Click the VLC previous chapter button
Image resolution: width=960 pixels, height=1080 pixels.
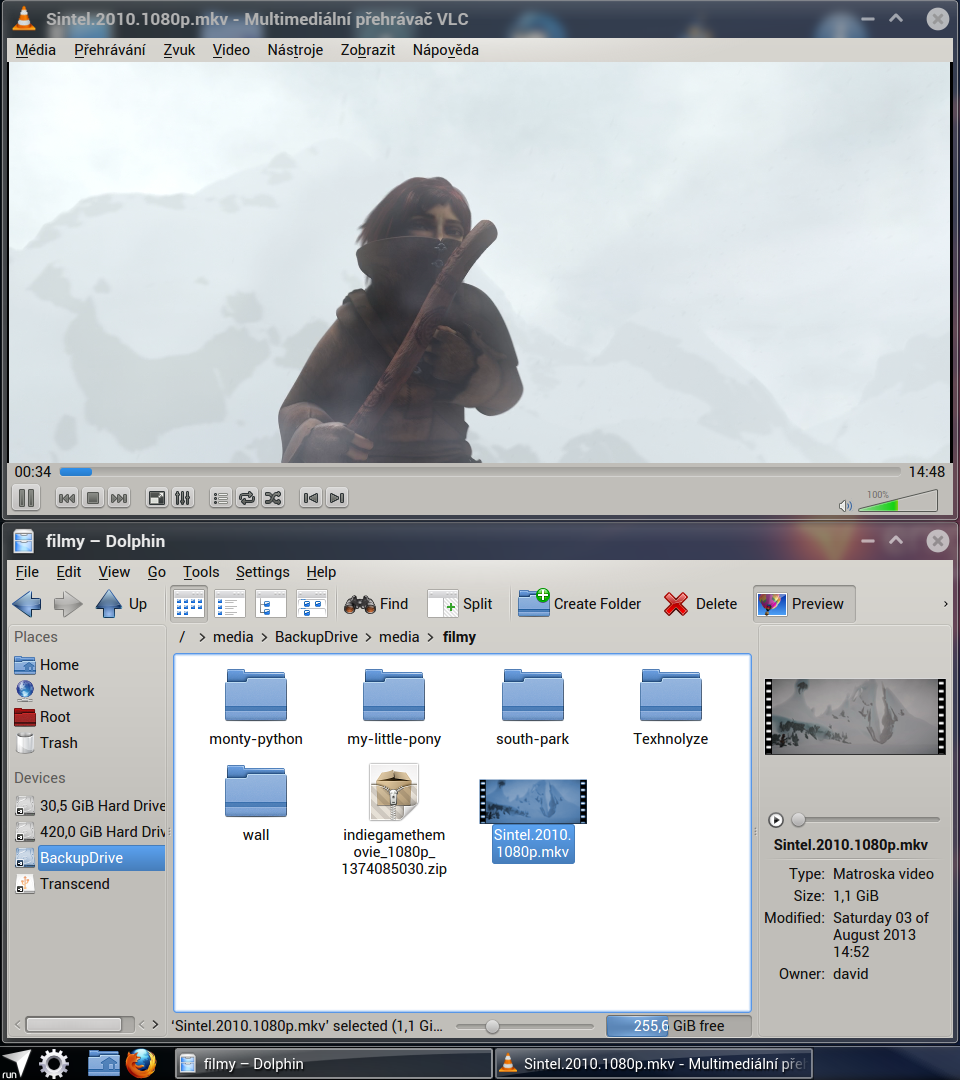pos(311,498)
